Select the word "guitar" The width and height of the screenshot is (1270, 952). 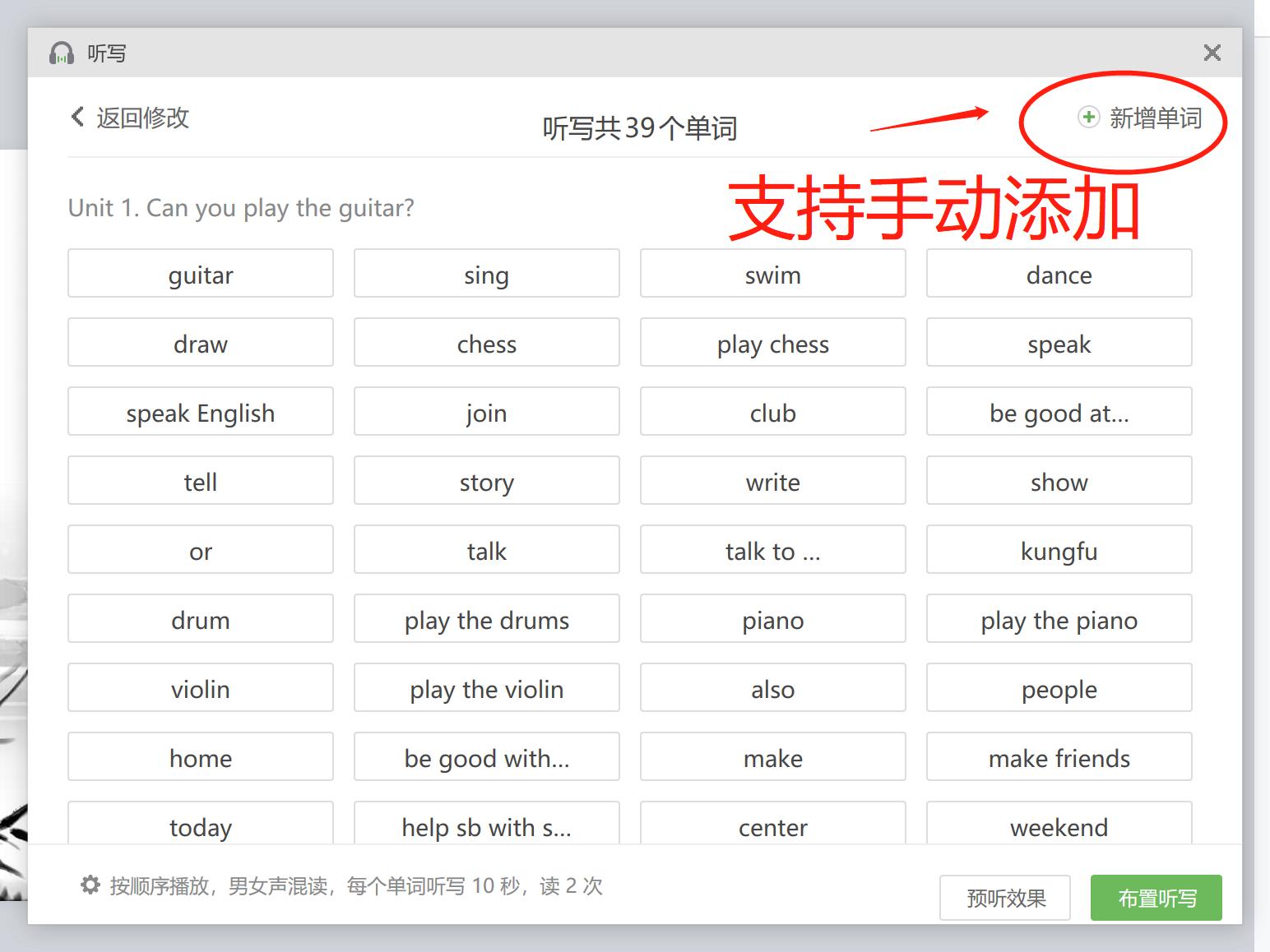pos(201,273)
